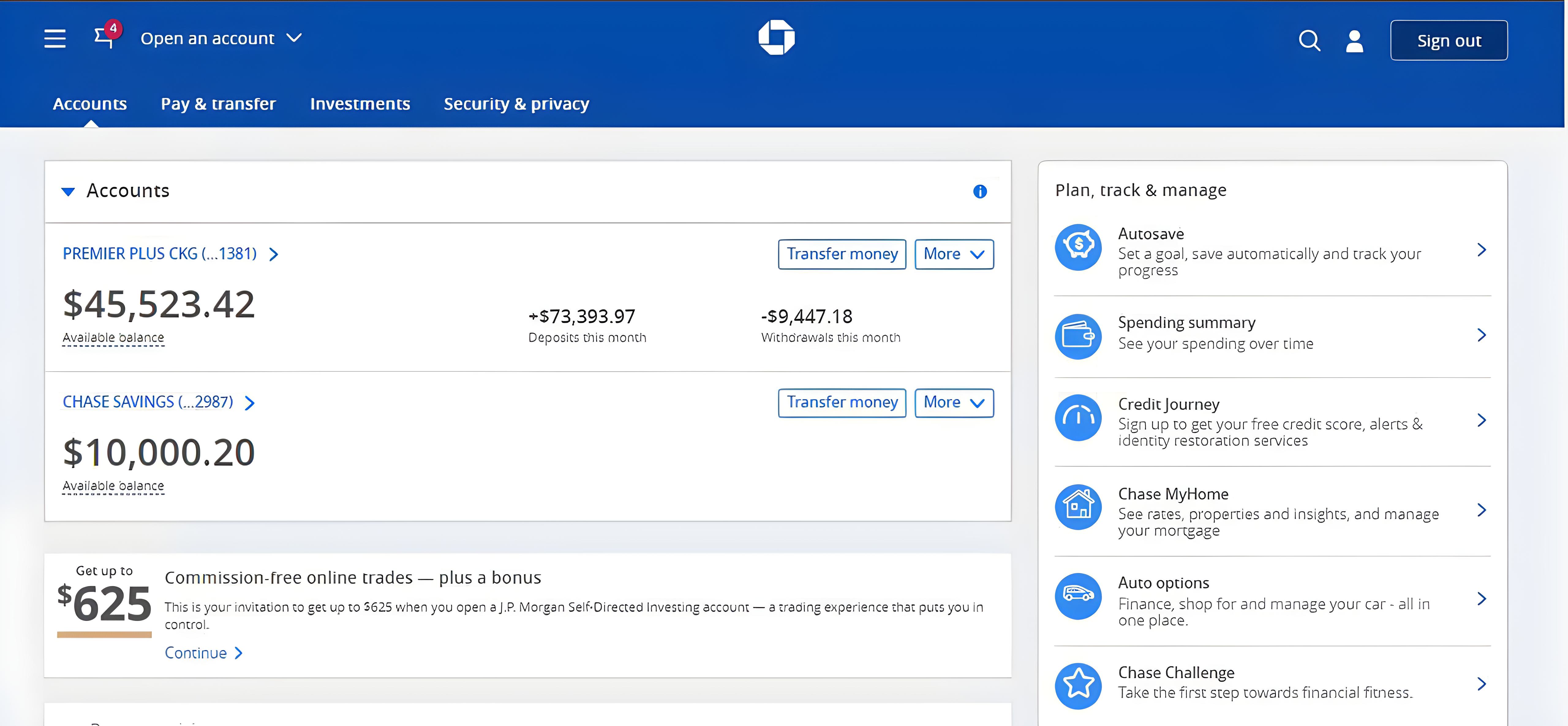Click Available balance under $10,000.20
This screenshot has width=1568, height=726.
click(x=113, y=486)
